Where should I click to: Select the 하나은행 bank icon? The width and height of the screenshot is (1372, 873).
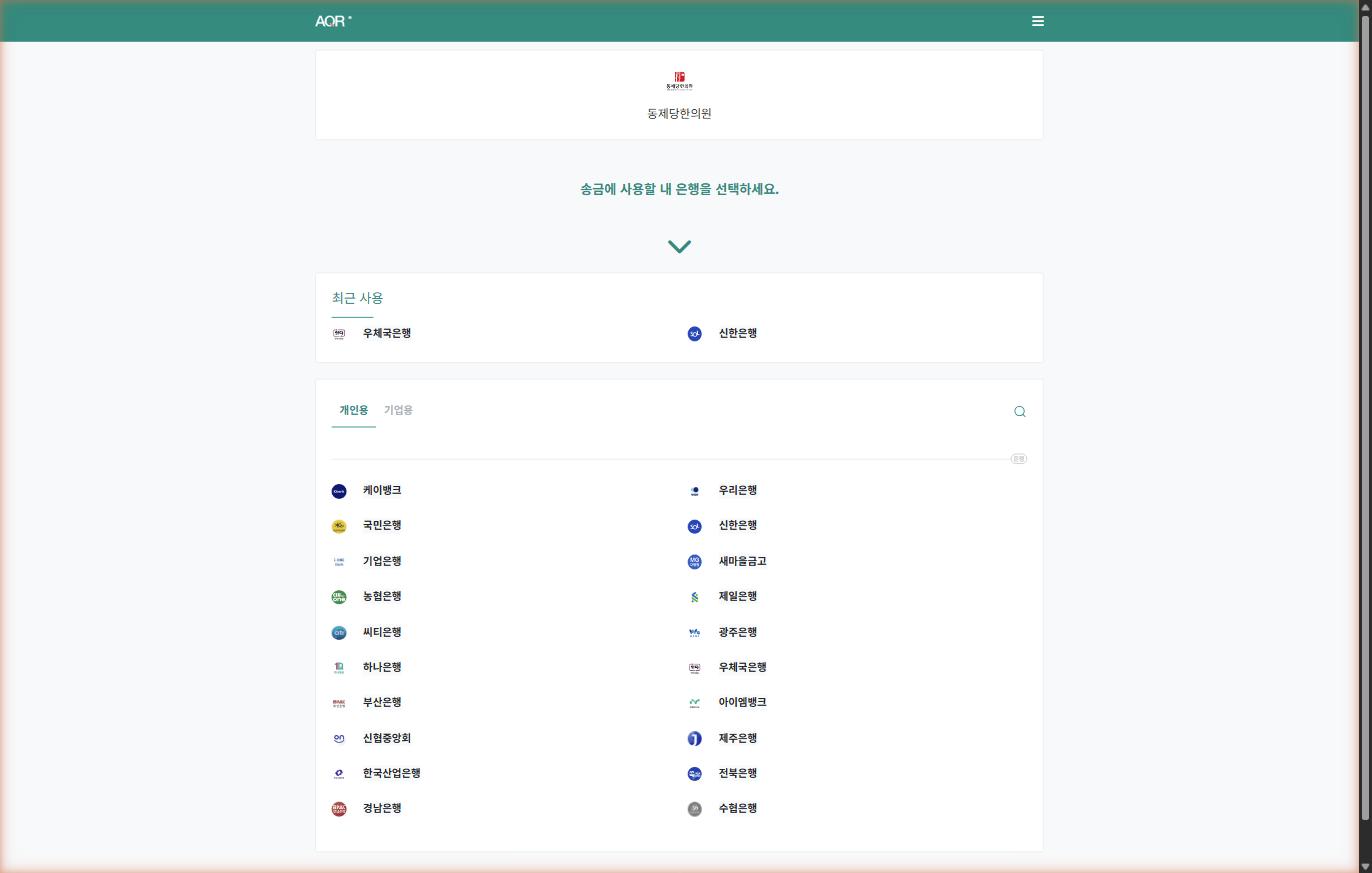point(340,667)
